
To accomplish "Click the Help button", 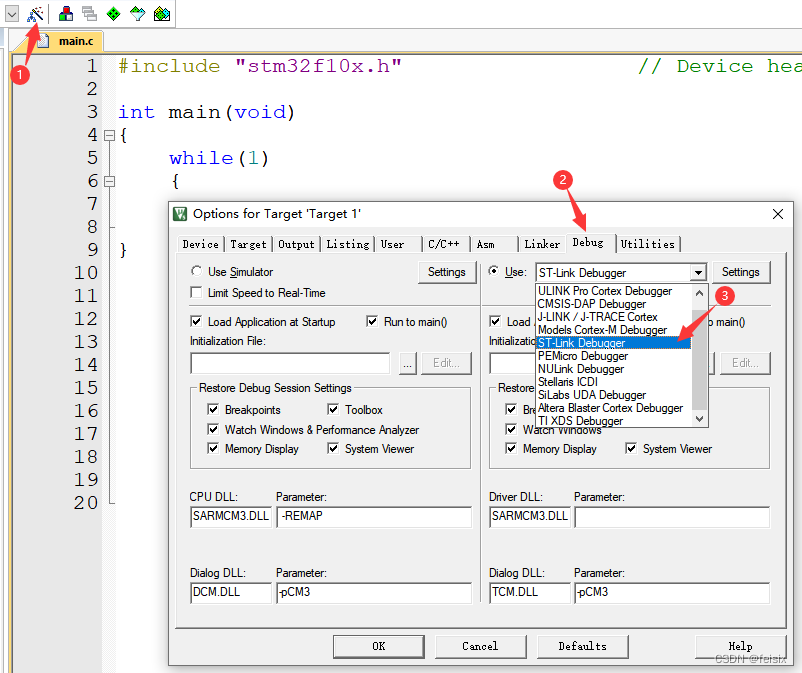I will pos(740,646).
